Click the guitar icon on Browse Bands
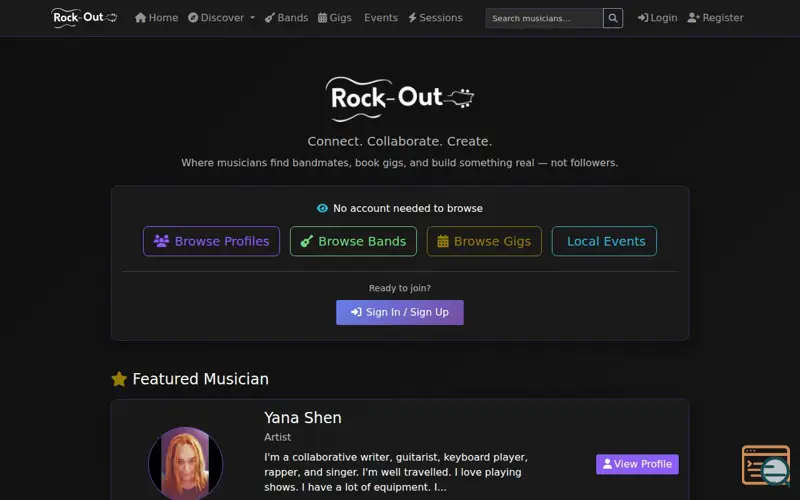 tap(307, 241)
